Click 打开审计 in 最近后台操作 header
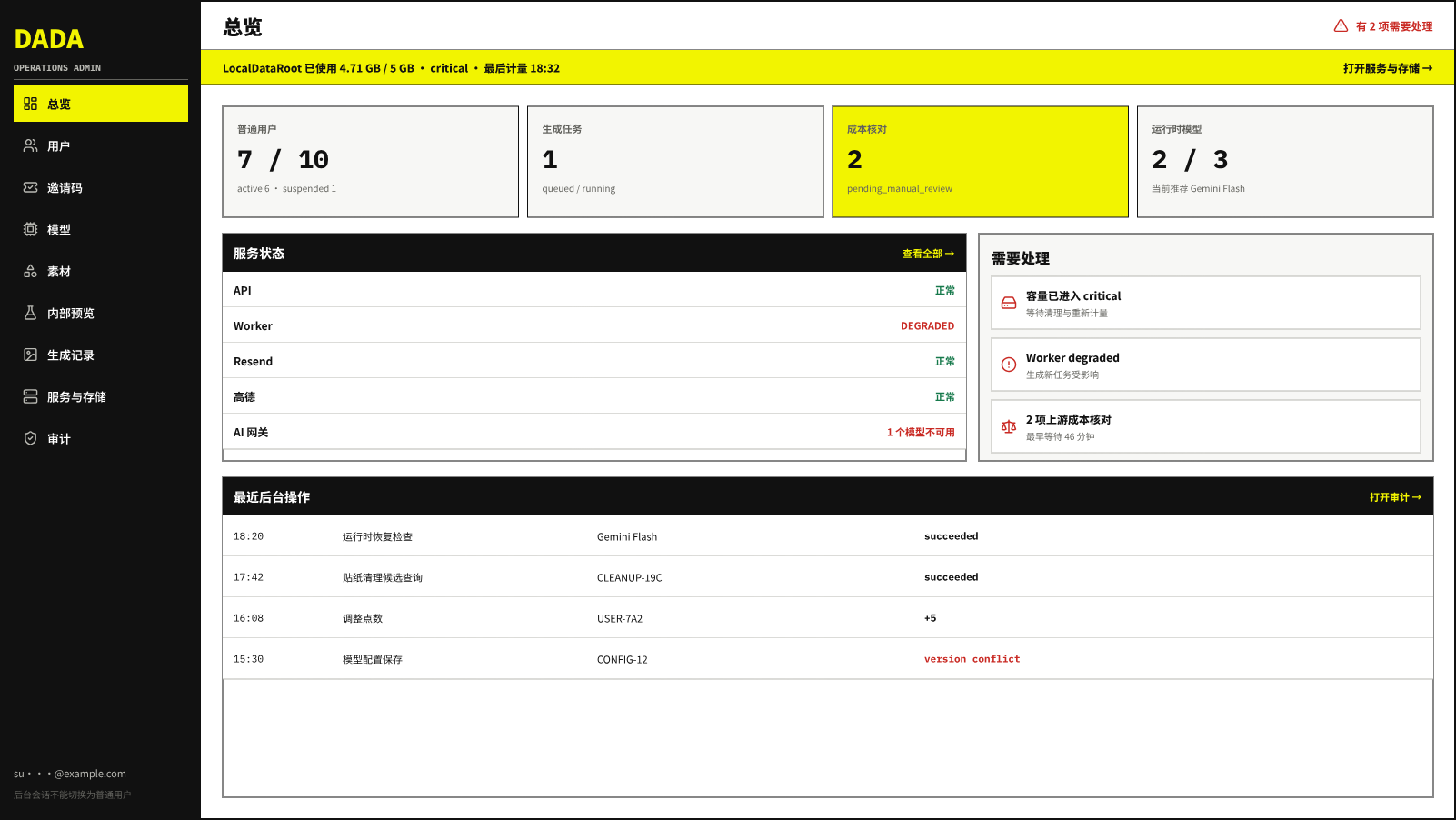Screen dimensions: 1456x820 1395,497
